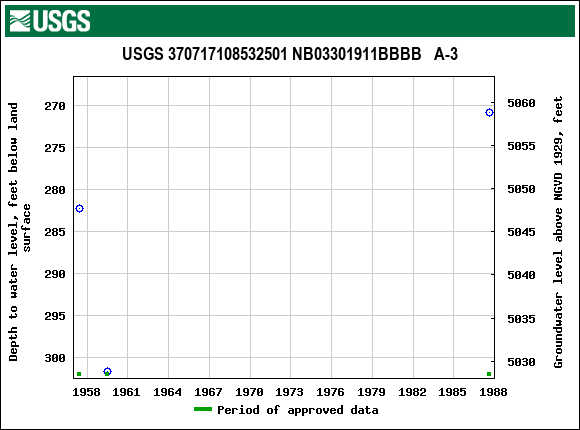Viewport: 580px width, 430px height.
Task: Click the right axis value 5045
Action: 521,232
